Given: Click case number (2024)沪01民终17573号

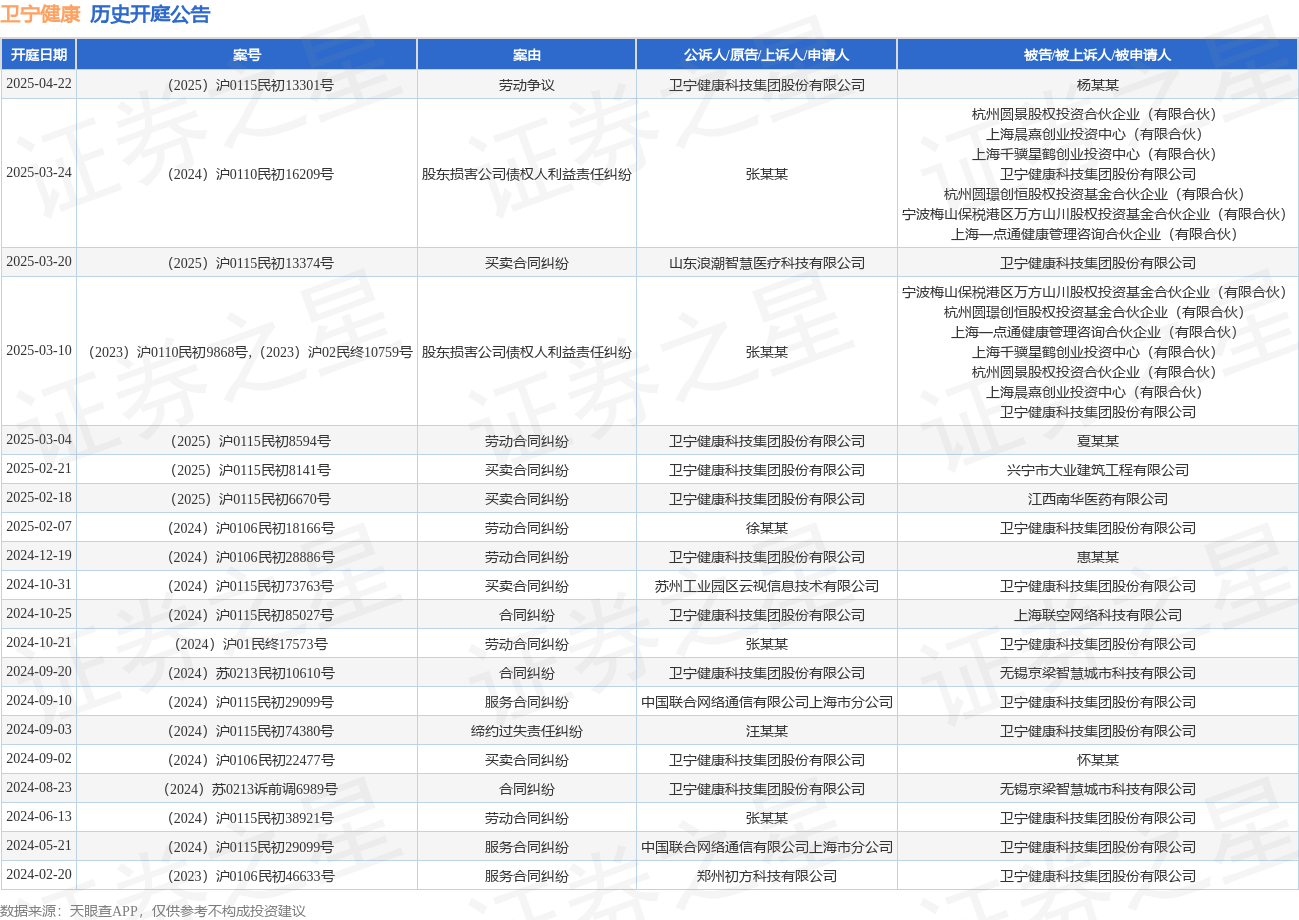Looking at the screenshot, I should point(247,644).
